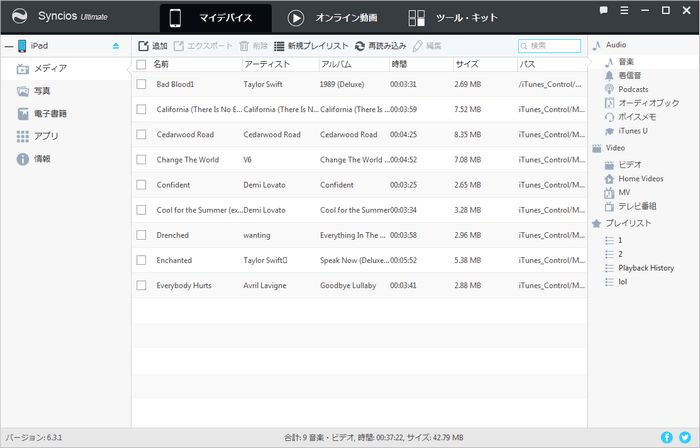
Task: Click the Video section header
Action: pos(608,148)
